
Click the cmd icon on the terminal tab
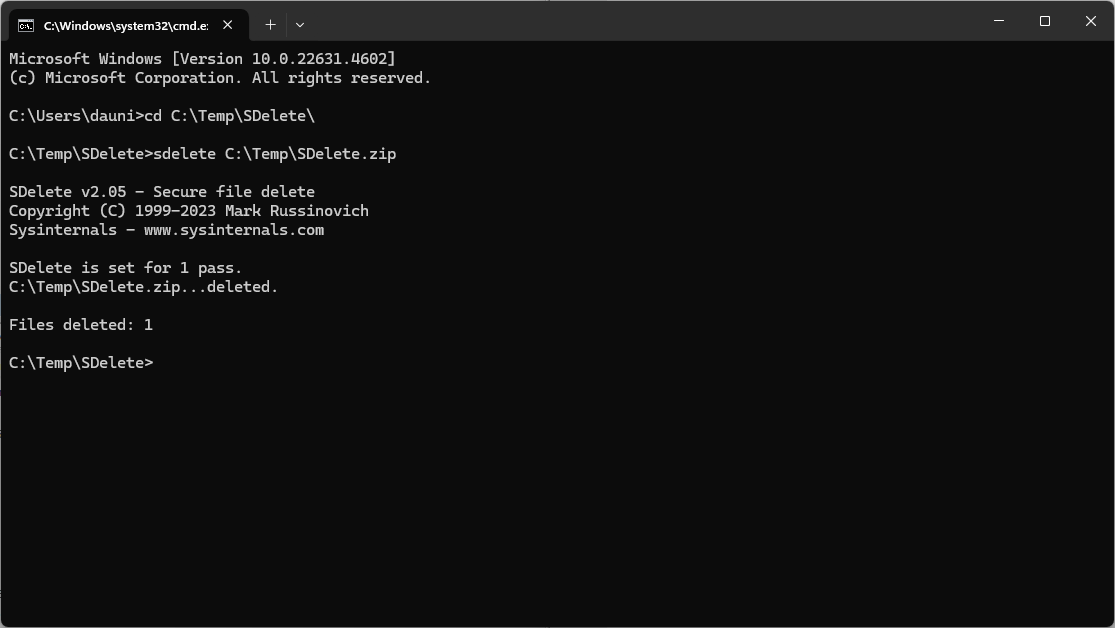[26, 26]
